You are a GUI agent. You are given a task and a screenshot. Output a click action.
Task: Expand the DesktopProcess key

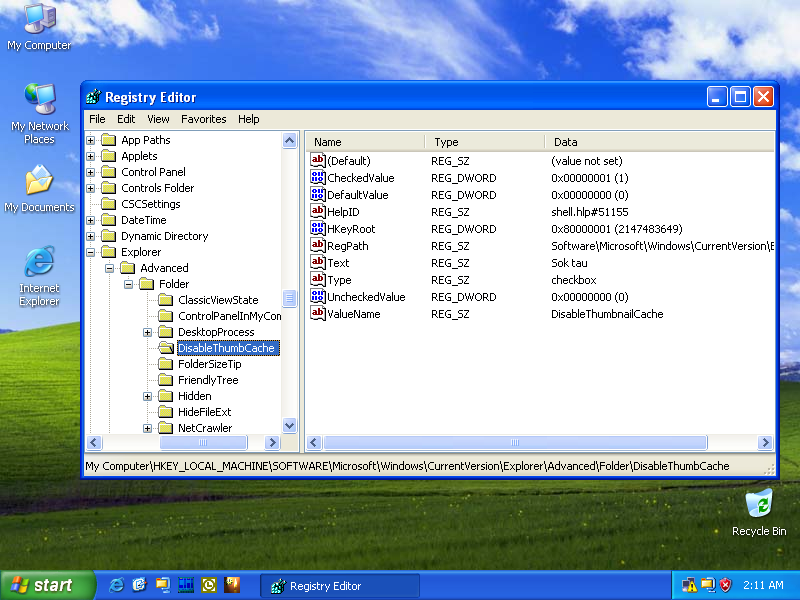click(x=147, y=332)
